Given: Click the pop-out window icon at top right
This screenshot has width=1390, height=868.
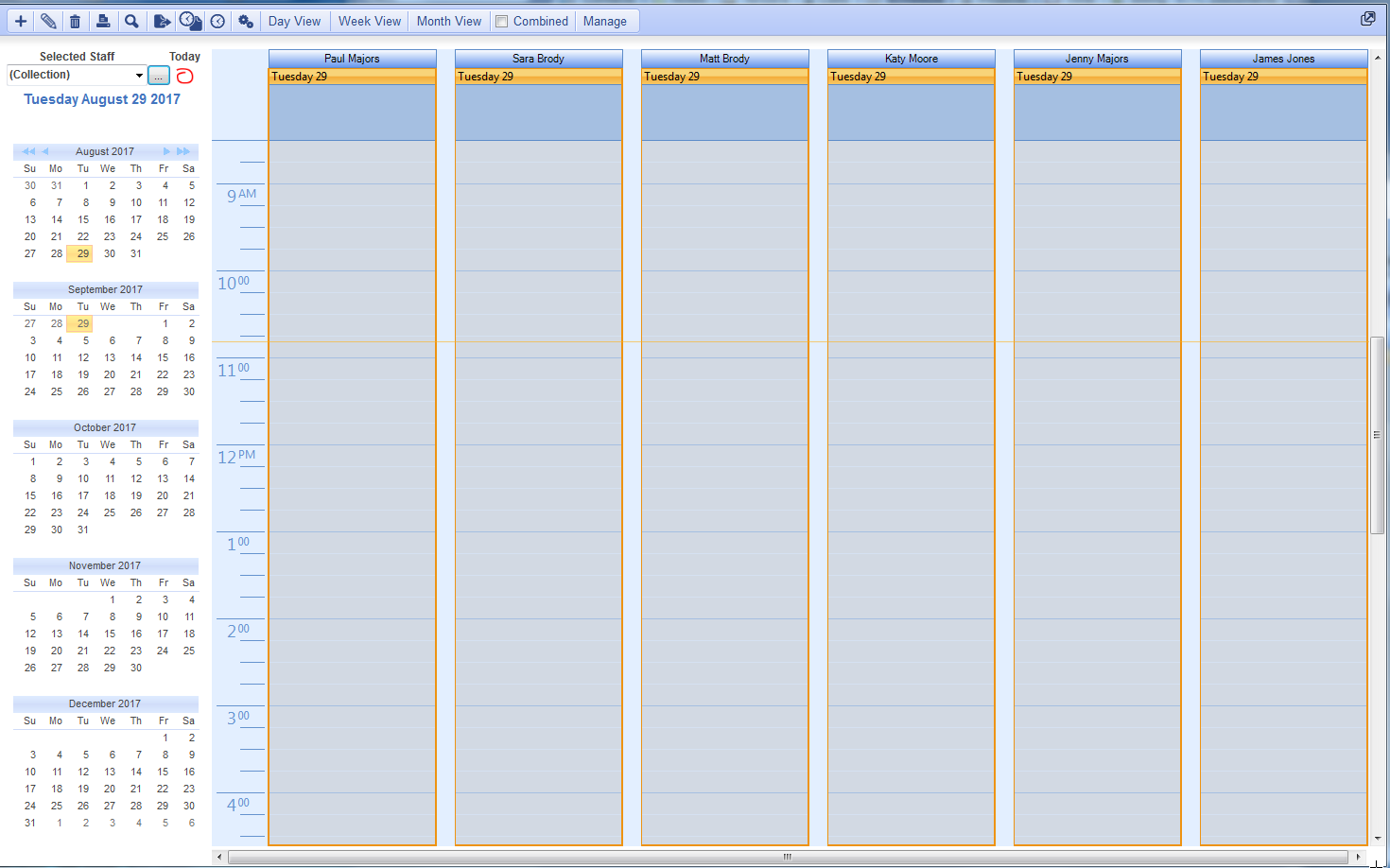Looking at the screenshot, I should [x=1367, y=19].
